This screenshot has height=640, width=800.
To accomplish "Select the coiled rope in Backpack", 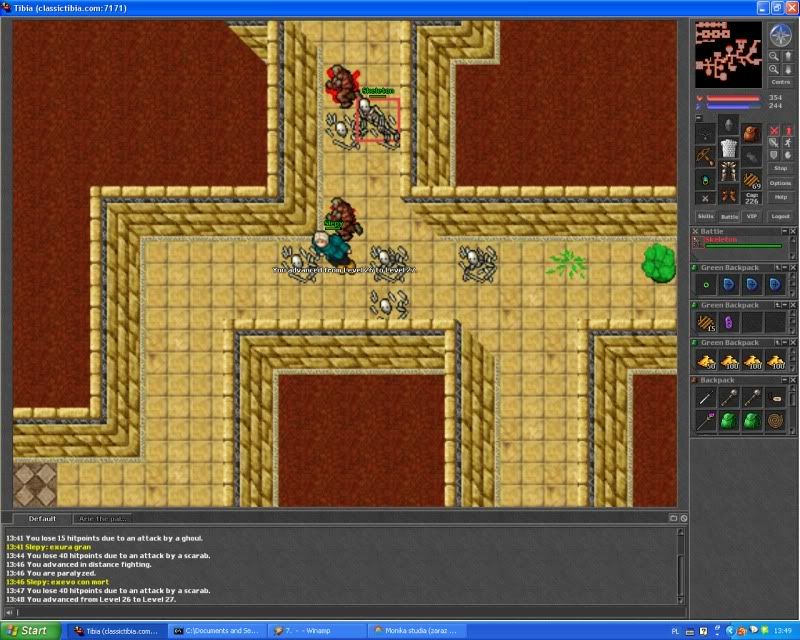I will tap(776, 422).
